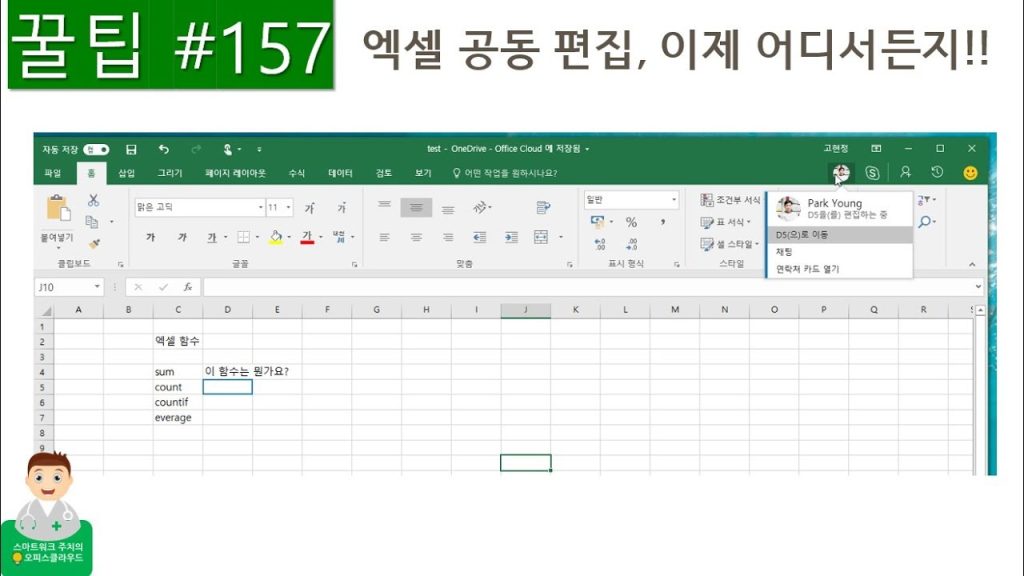
Task: Click the Undo arrow icon
Action: tap(164, 149)
